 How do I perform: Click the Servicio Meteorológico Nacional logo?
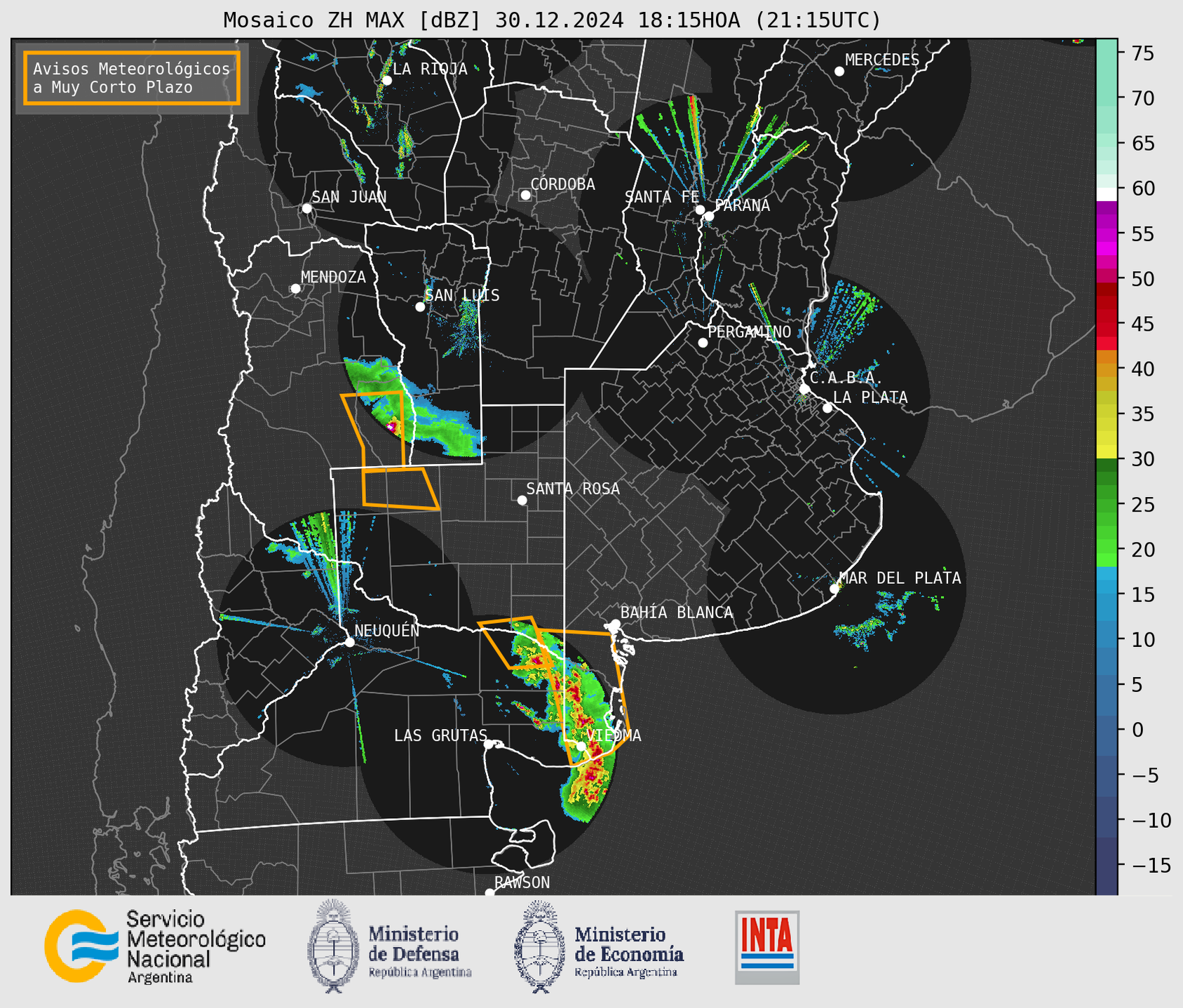click(x=155, y=946)
